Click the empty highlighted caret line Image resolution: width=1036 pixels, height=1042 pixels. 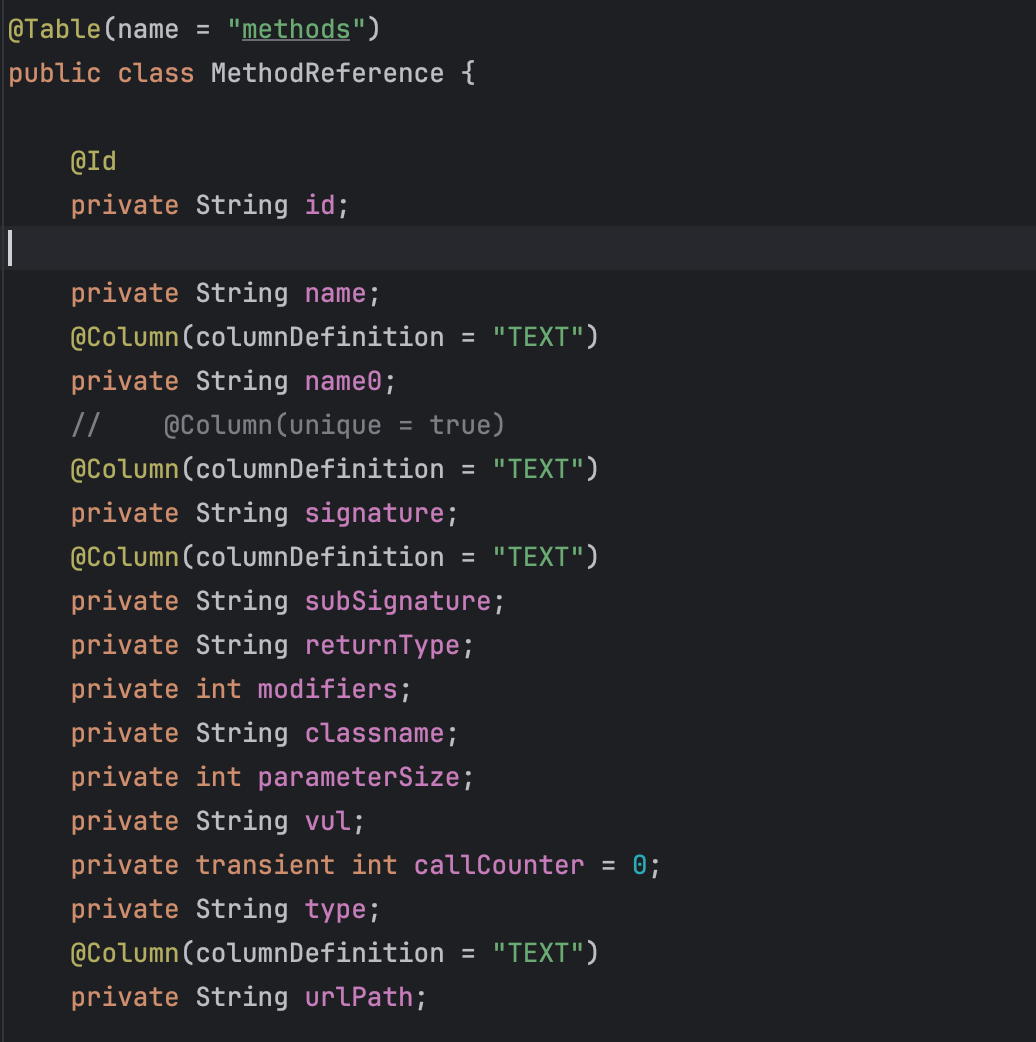(500, 248)
